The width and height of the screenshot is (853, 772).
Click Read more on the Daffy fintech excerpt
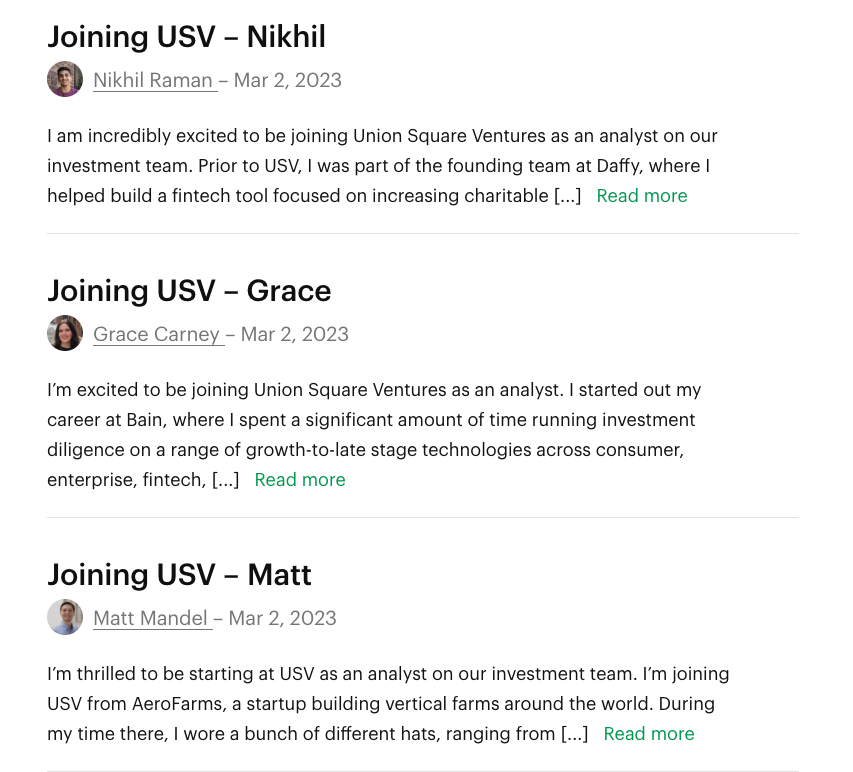(642, 196)
